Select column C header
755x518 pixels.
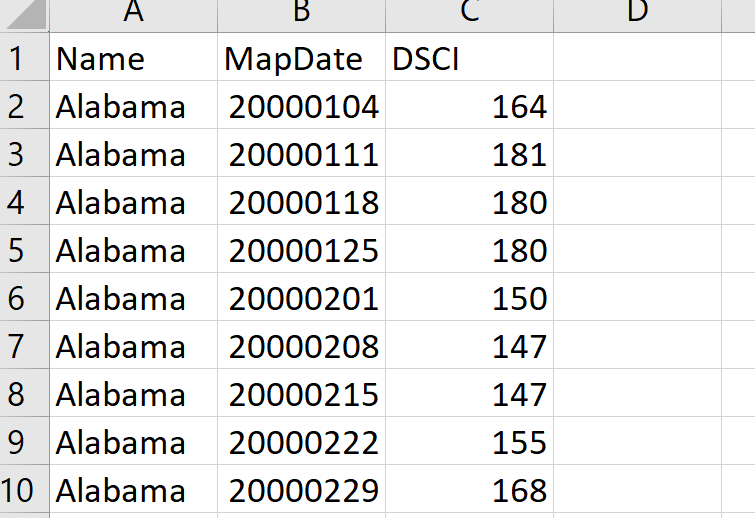click(x=469, y=13)
